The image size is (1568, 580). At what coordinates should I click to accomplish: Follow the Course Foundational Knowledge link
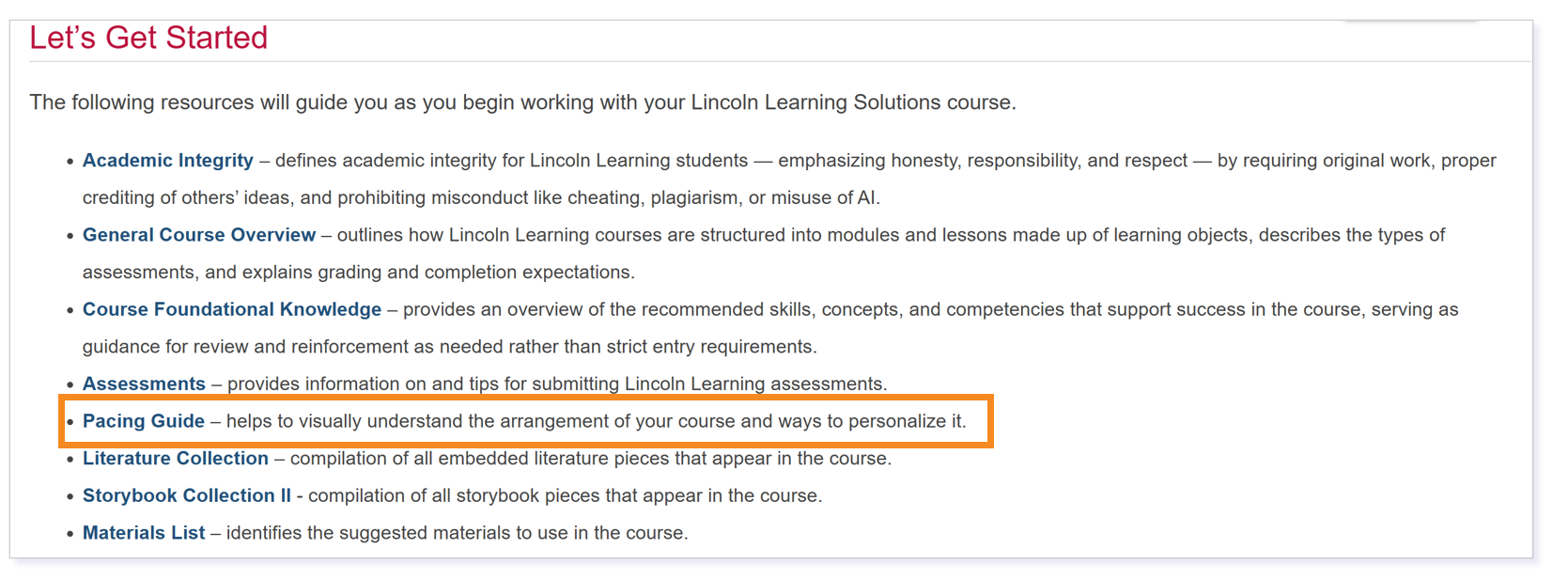coord(232,309)
